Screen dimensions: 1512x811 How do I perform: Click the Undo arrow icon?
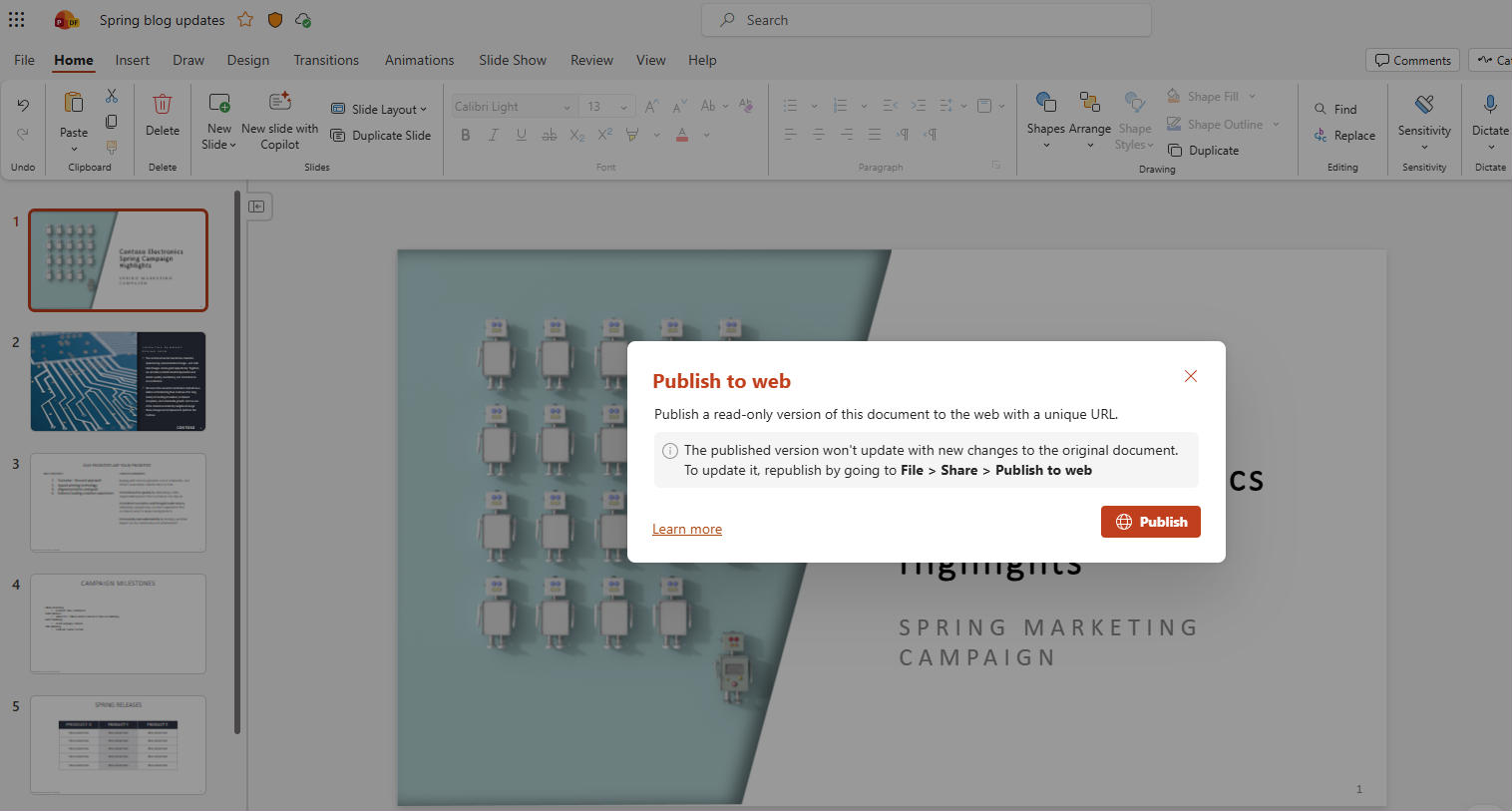tap(23, 105)
